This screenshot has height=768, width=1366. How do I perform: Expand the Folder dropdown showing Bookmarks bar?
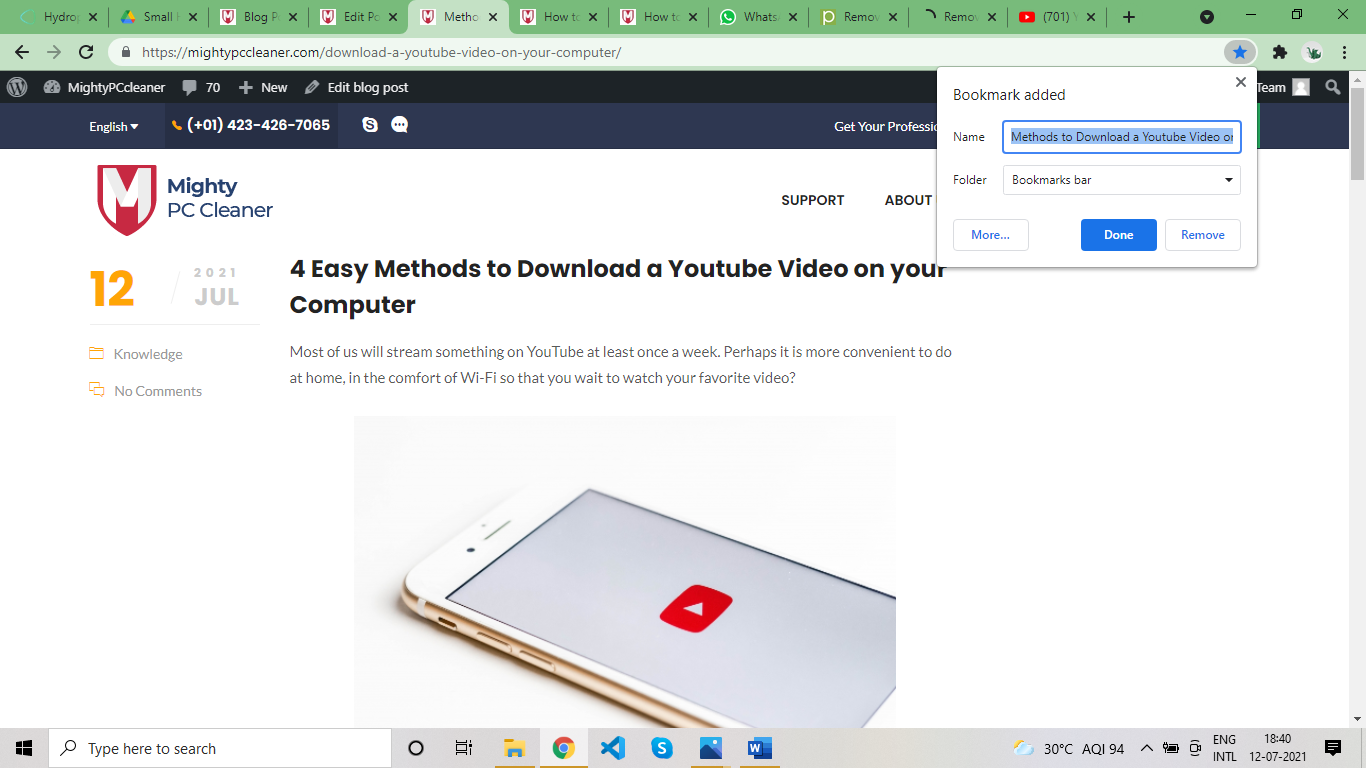[1122, 180]
